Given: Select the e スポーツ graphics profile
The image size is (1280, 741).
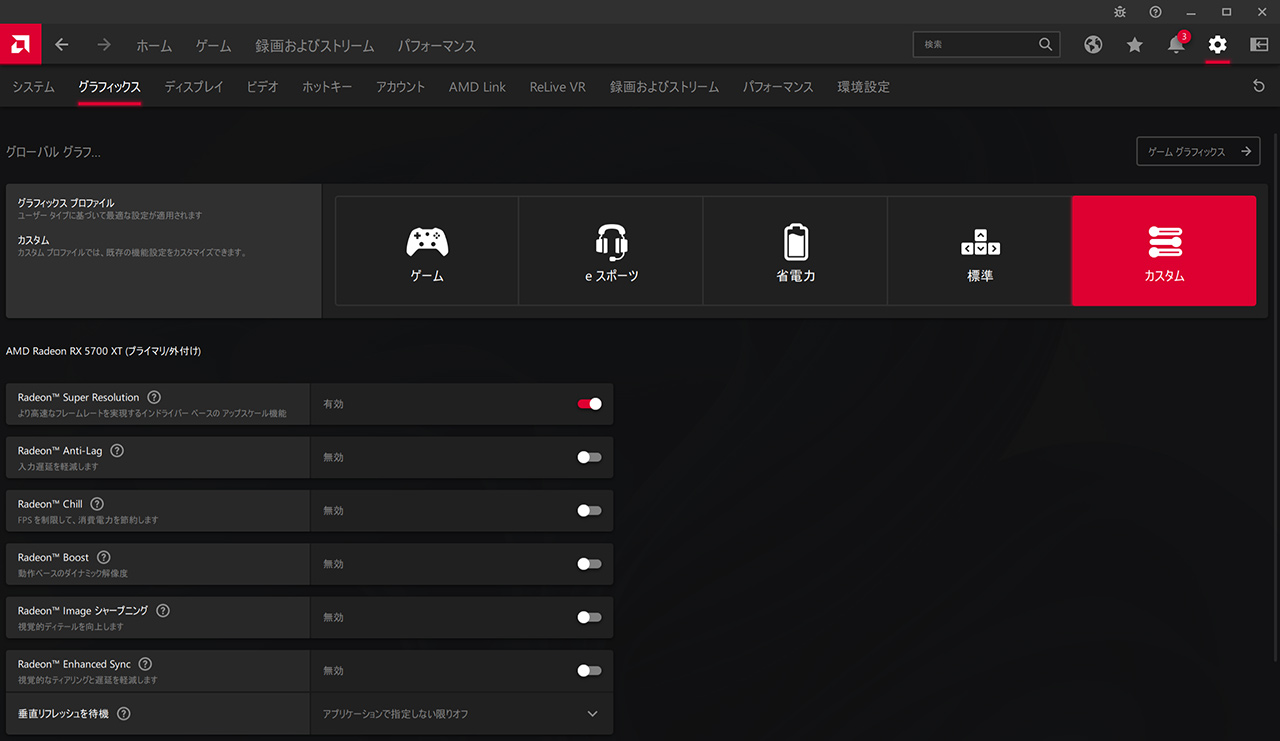Looking at the screenshot, I should (x=611, y=251).
